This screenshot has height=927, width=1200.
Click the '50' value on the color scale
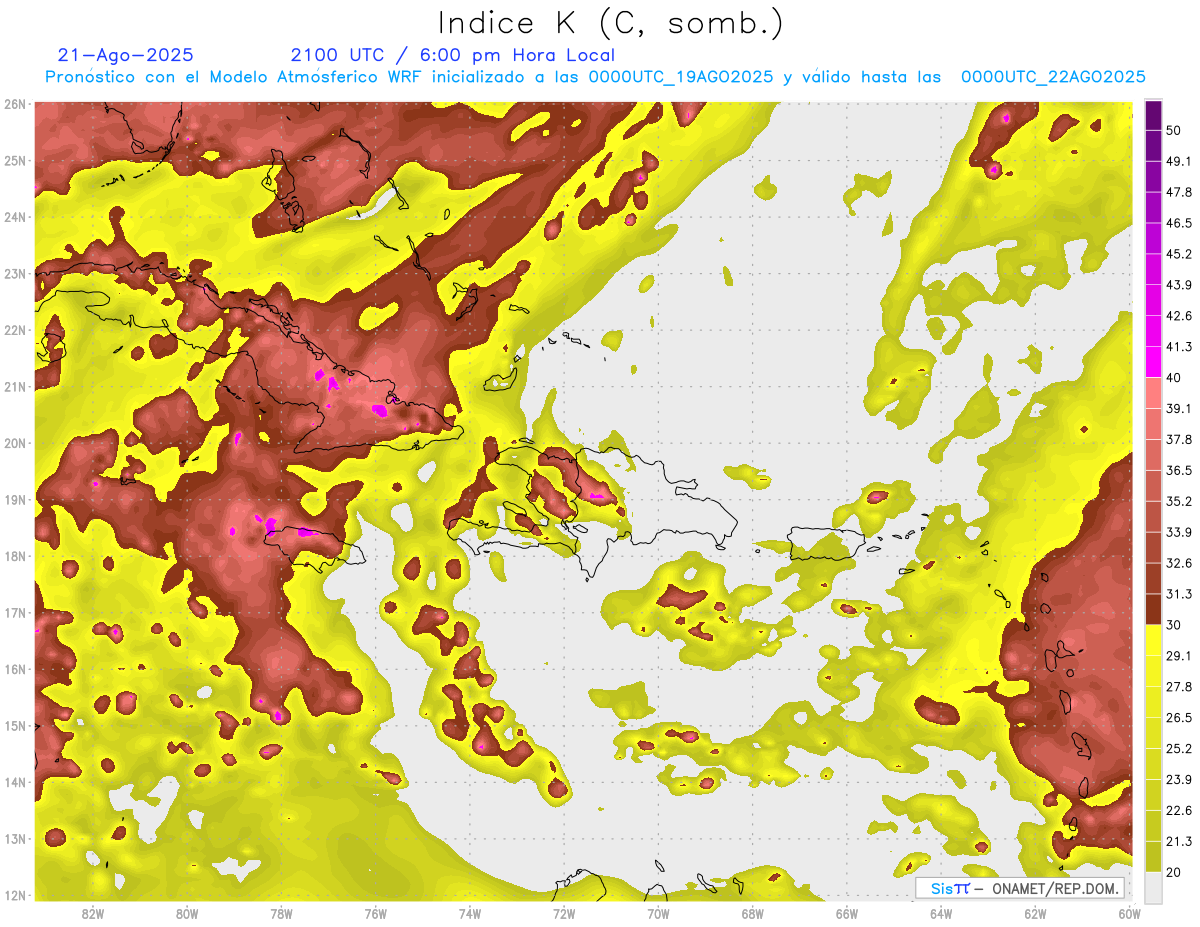tap(1175, 131)
